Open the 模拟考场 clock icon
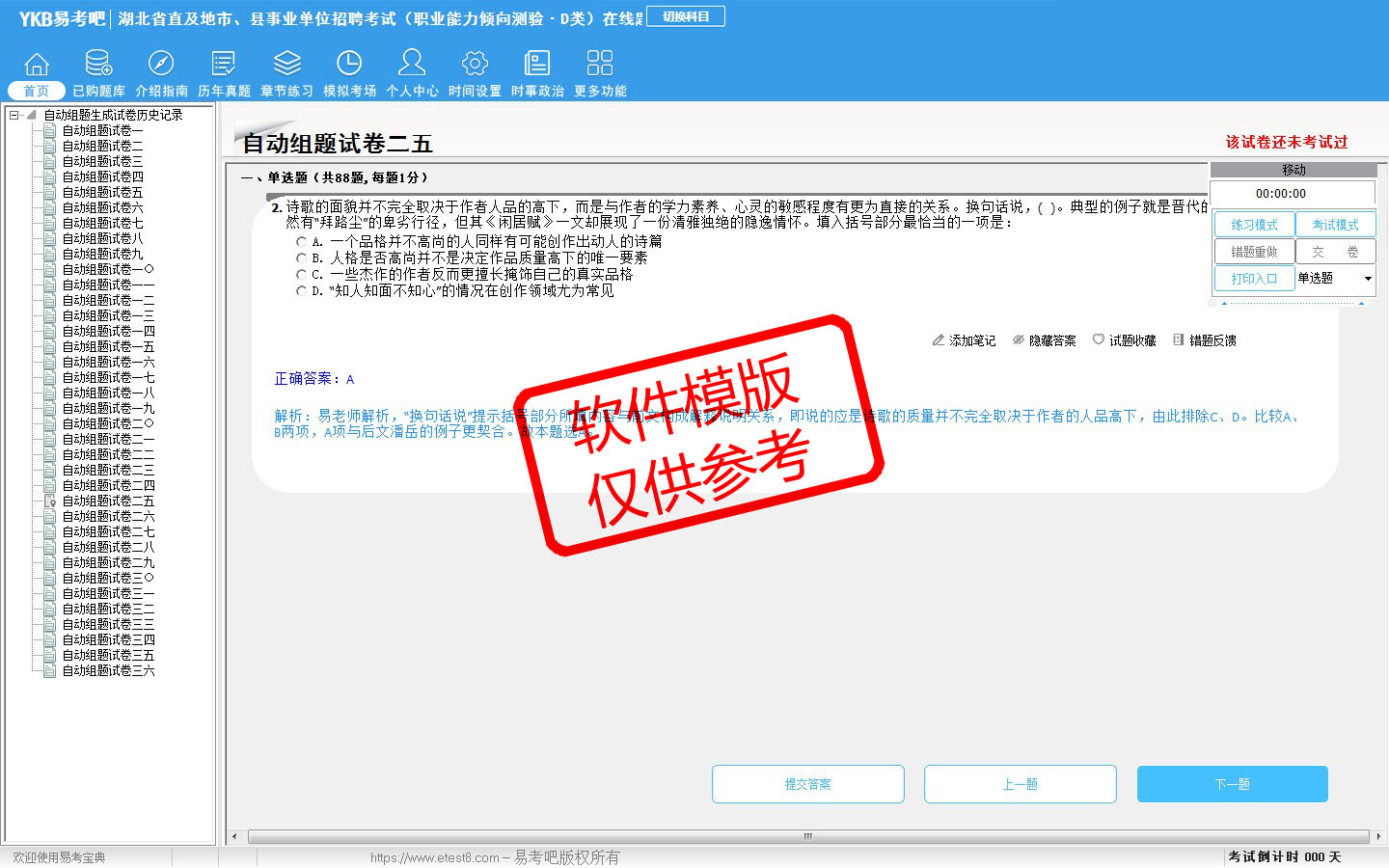Screen dimensions: 1389x868 tap(349, 64)
